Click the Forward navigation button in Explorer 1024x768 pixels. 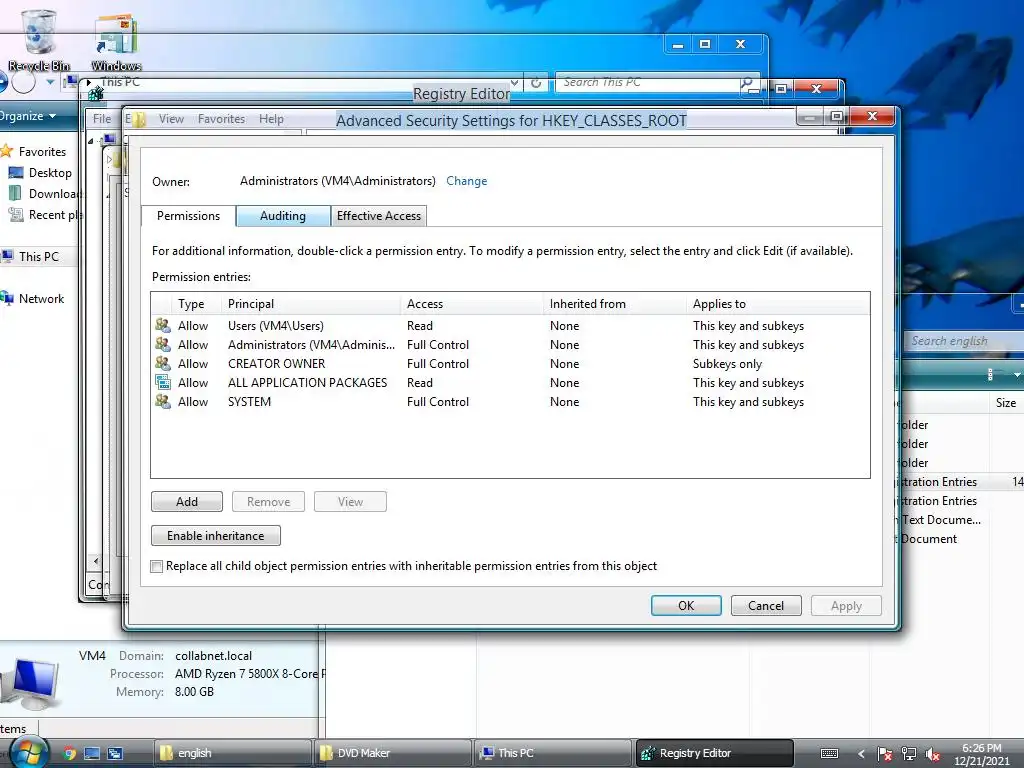(x=24, y=82)
